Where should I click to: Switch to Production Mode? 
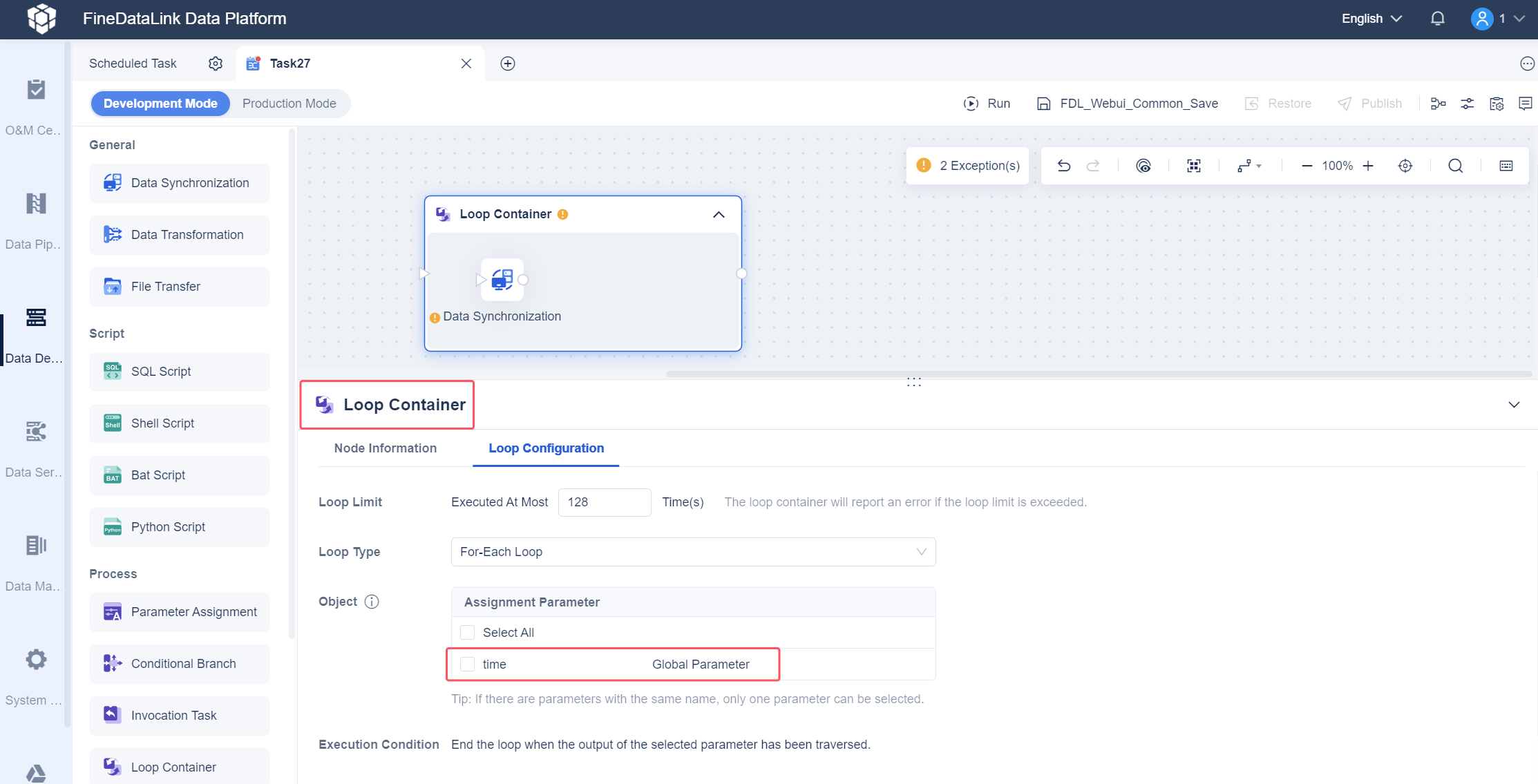[289, 104]
